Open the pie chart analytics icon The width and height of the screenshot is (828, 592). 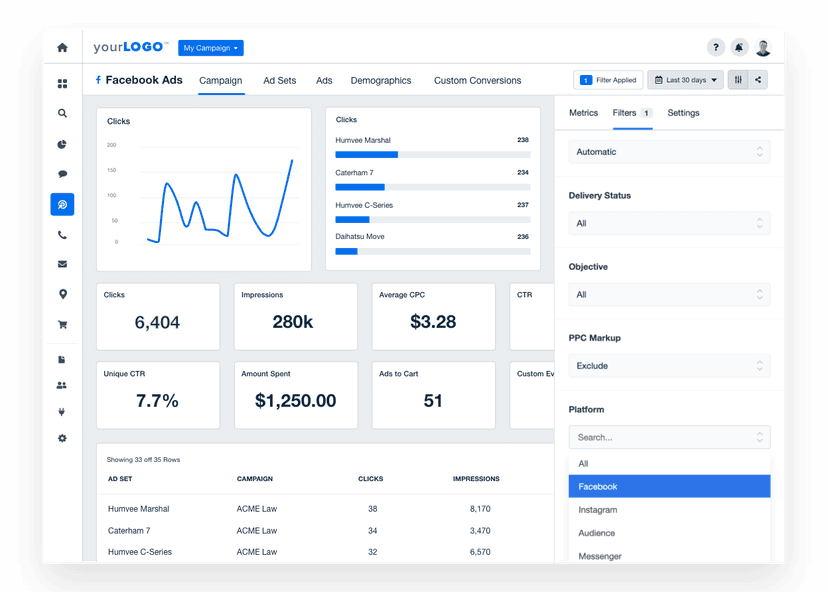point(62,143)
